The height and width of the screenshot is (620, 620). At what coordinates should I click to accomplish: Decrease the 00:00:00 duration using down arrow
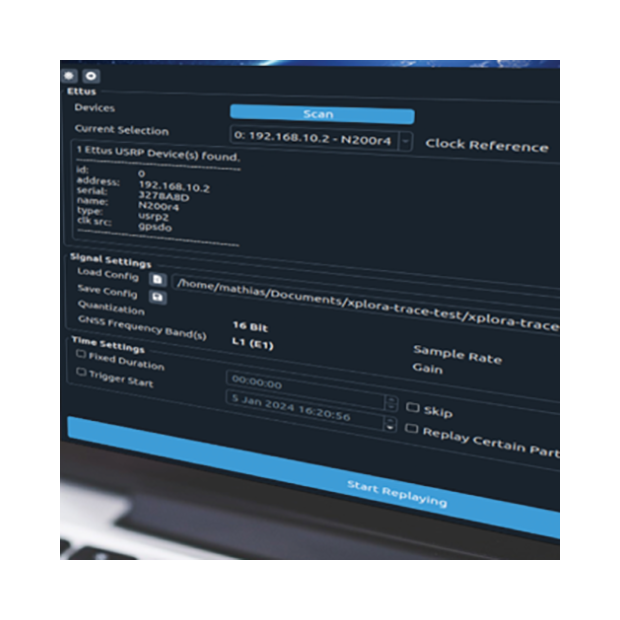click(391, 407)
